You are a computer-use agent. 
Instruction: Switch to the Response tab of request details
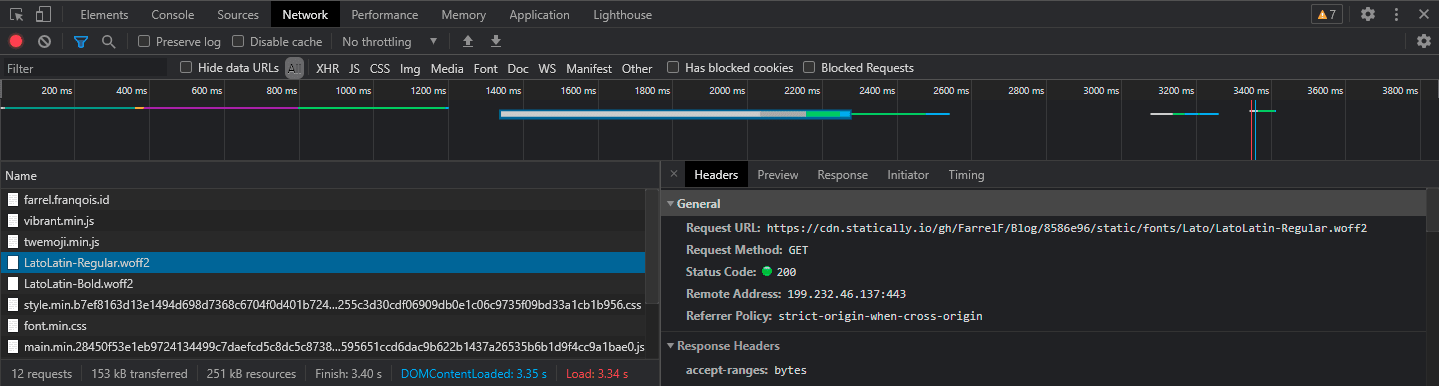coord(842,175)
